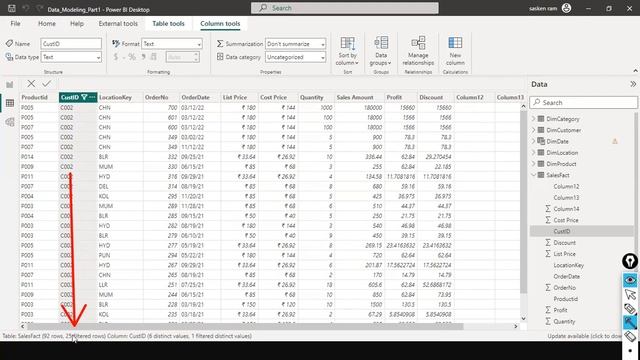The width and height of the screenshot is (640, 360).
Task: Expand the DimCategory table
Action: point(533,119)
